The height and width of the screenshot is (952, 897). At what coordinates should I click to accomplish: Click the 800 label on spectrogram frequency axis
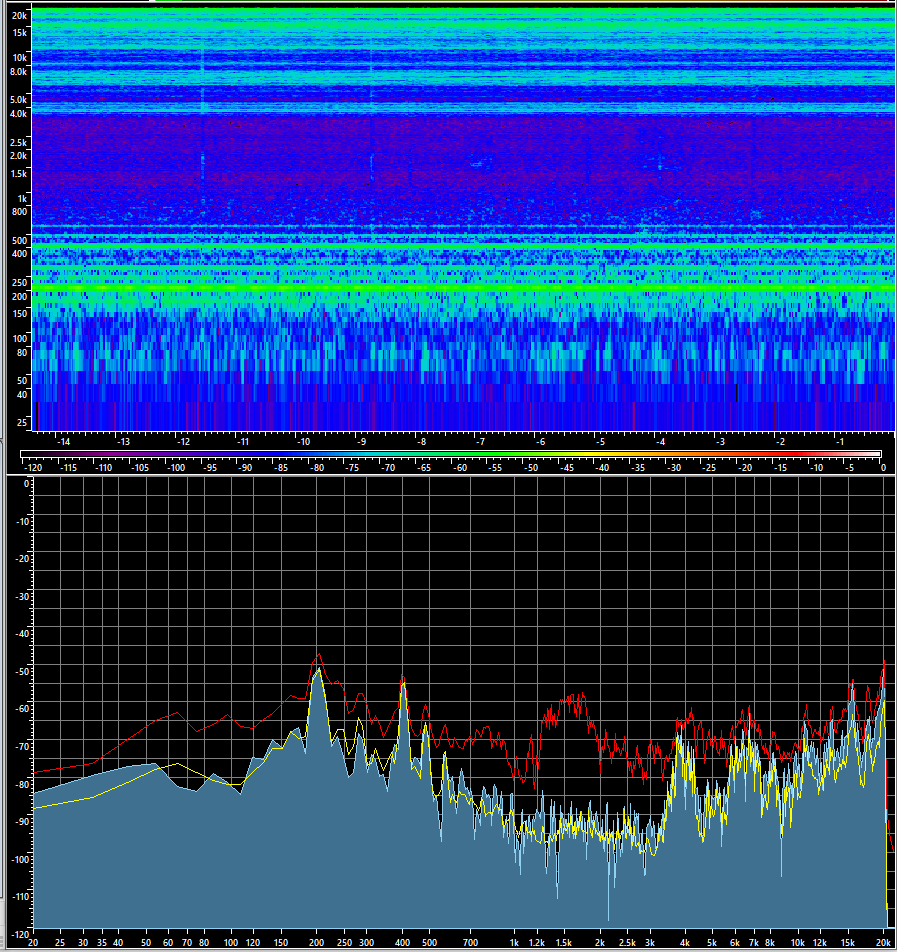point(19,212)
